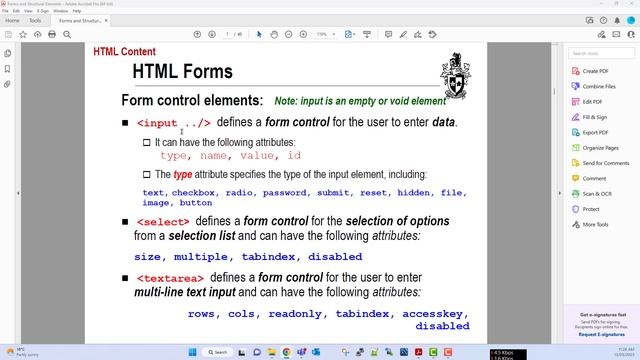The height and width of the screenshot is (360, 640).
Task: Open the attachments paperclip panel icon
Action: (x=7, y=84)
